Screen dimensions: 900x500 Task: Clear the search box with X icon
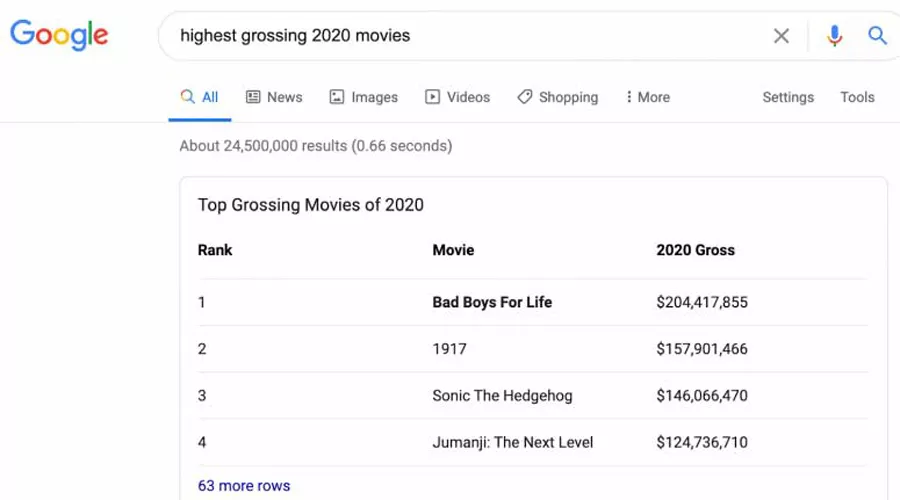pos(781,36)
